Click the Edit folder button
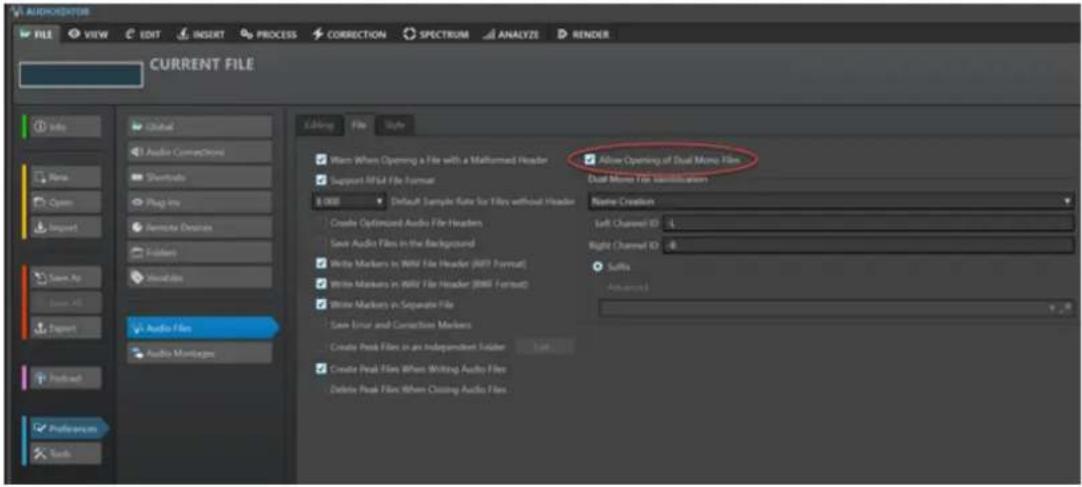 [x=544, y=346]
